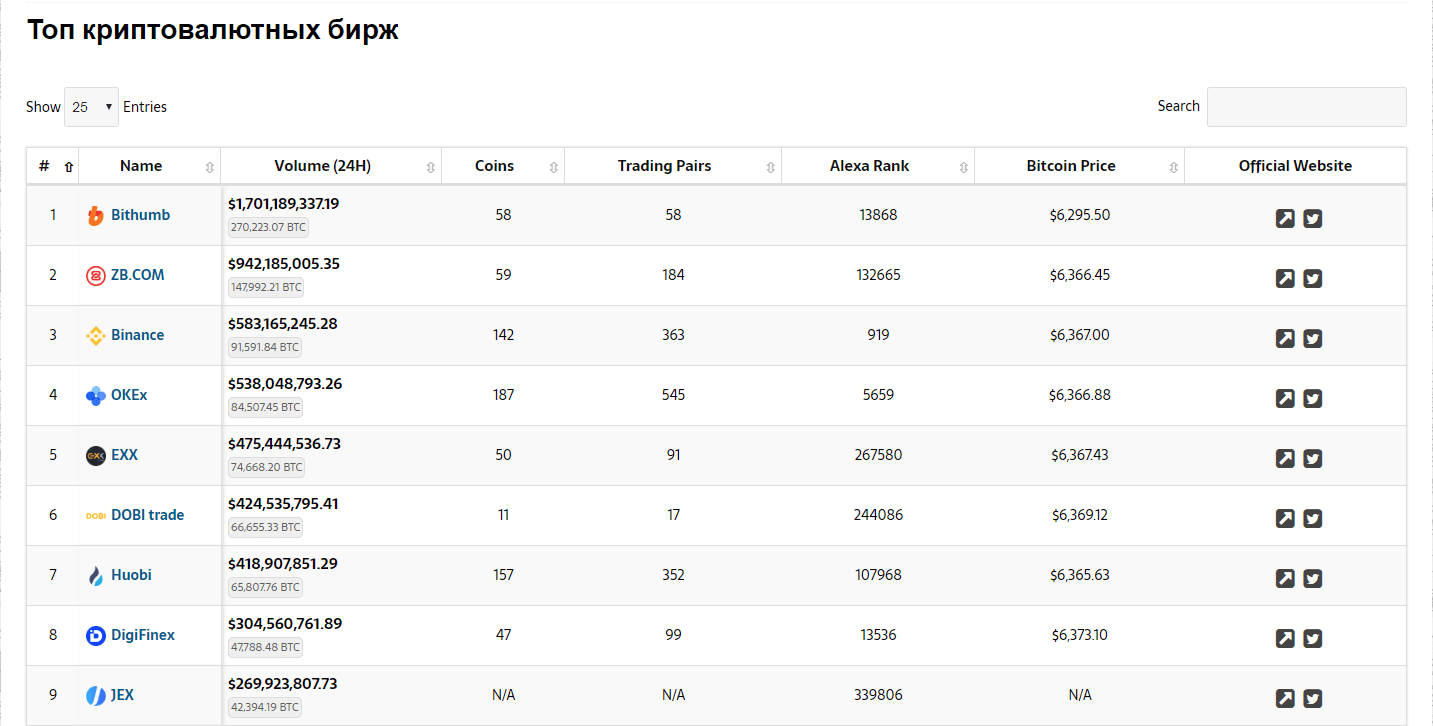Image resolution: width=1433 pixels, height=726 pixels.
Task: Click the heading Топ криптовалютных бирж
Action: click(x=213, y=30)
